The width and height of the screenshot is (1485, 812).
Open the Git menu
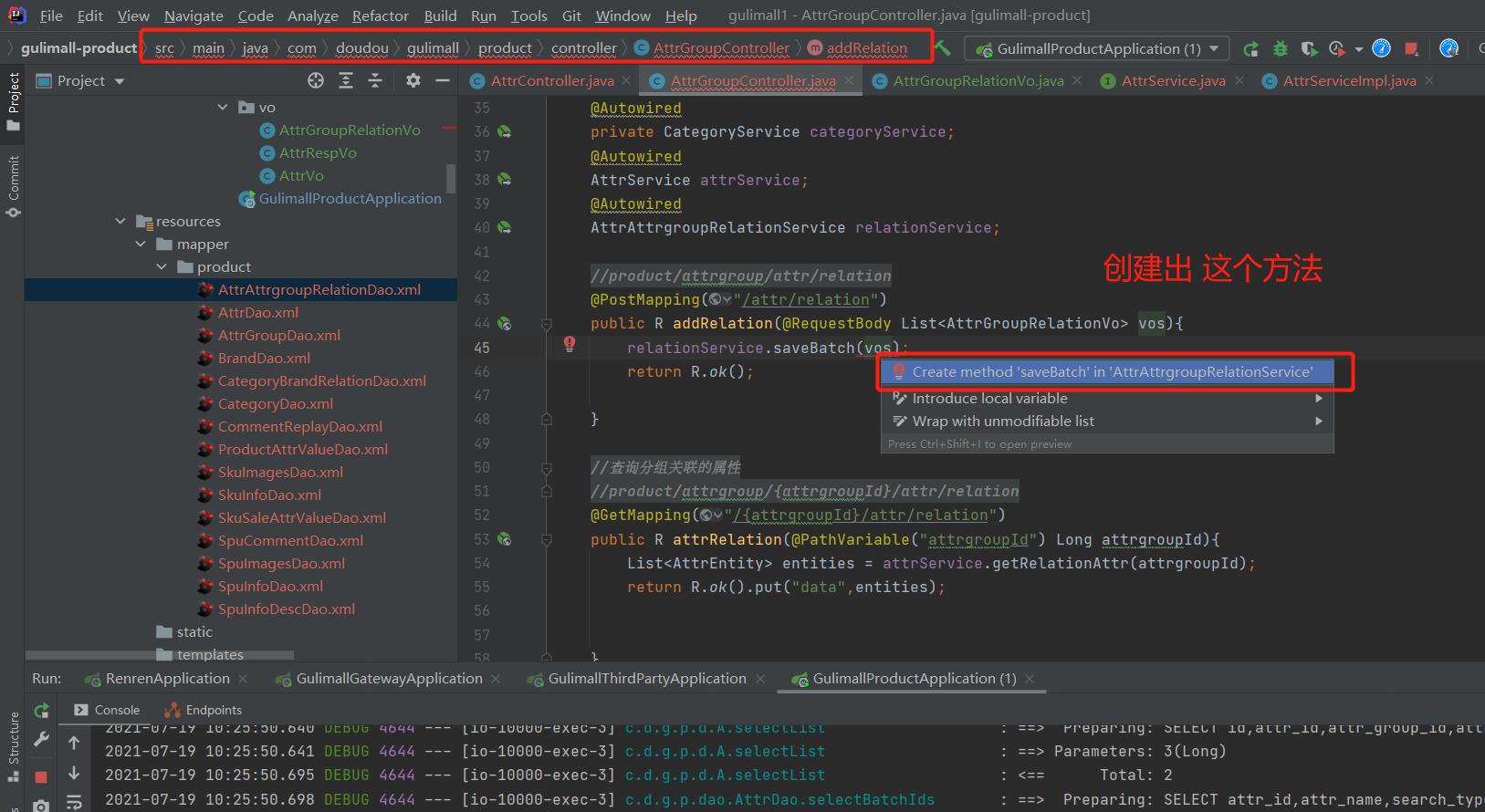coord(571,16)
